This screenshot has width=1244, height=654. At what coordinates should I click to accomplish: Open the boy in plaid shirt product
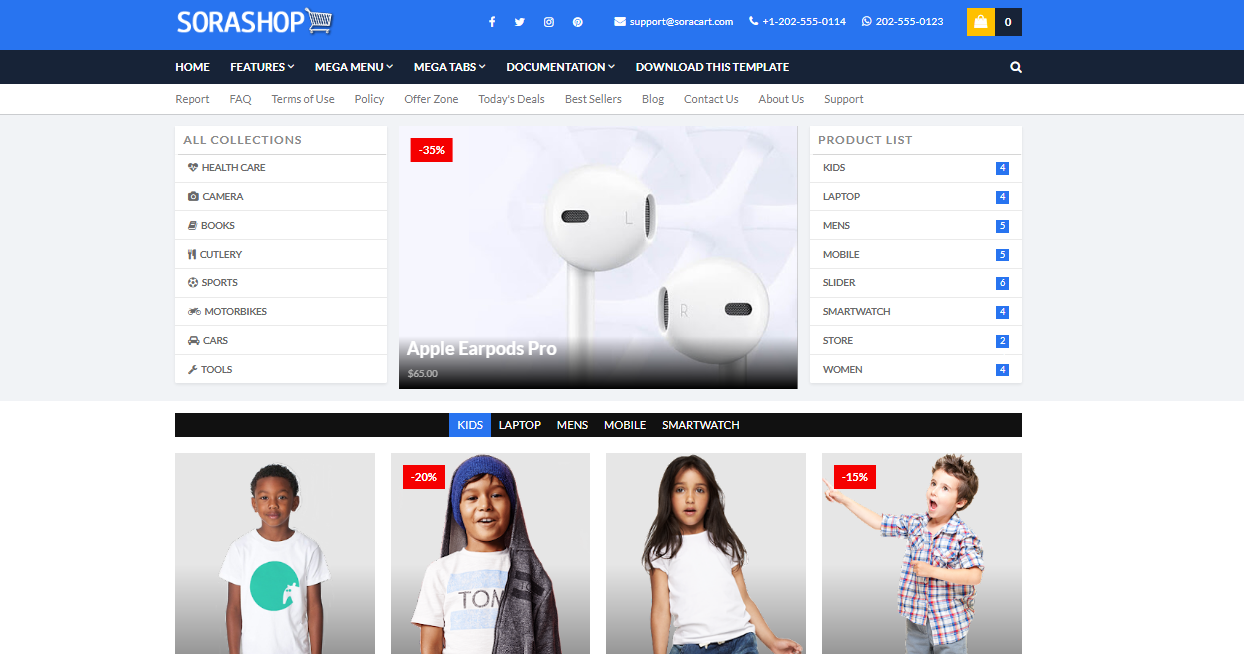coord(922,553)
